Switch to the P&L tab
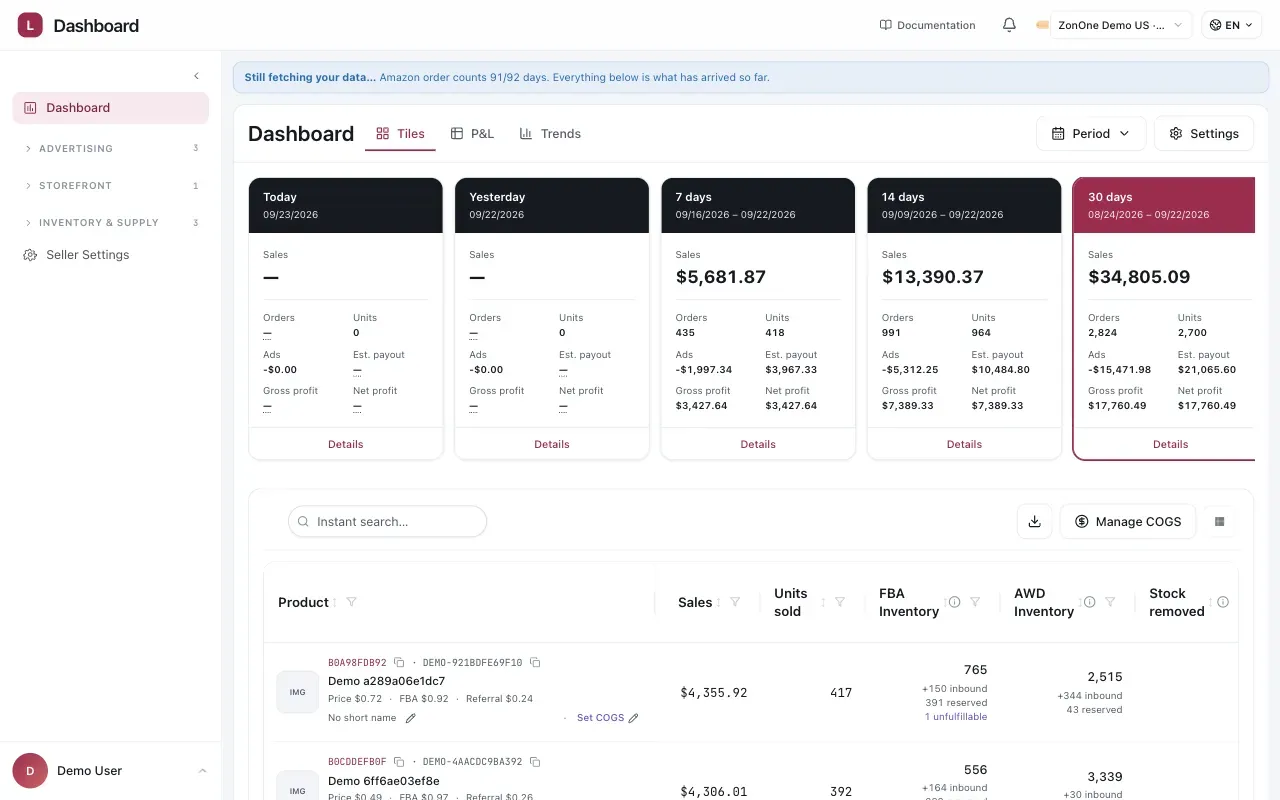 [472, 134]
